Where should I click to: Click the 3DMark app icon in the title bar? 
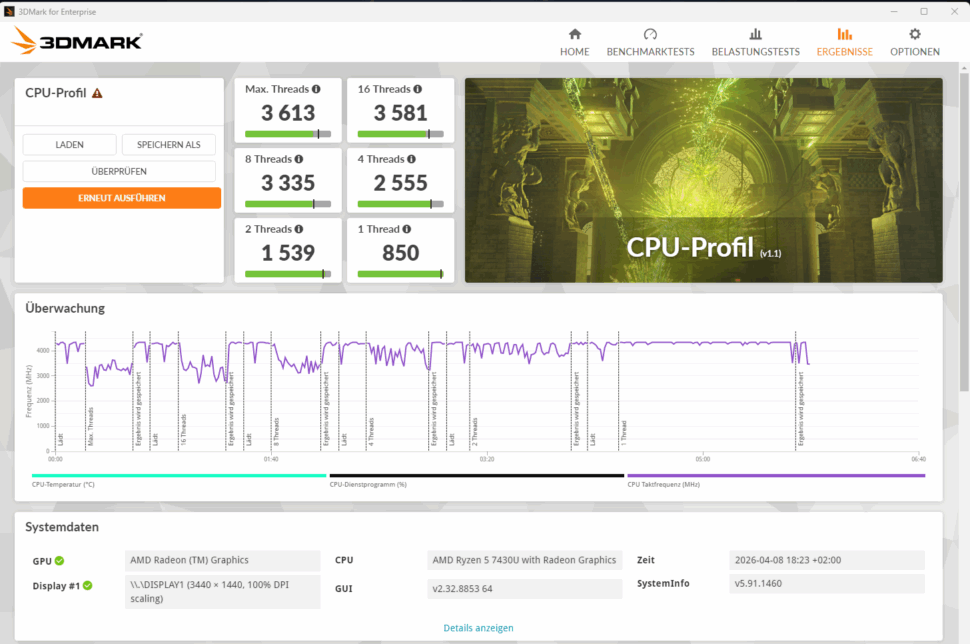[9, 11]
